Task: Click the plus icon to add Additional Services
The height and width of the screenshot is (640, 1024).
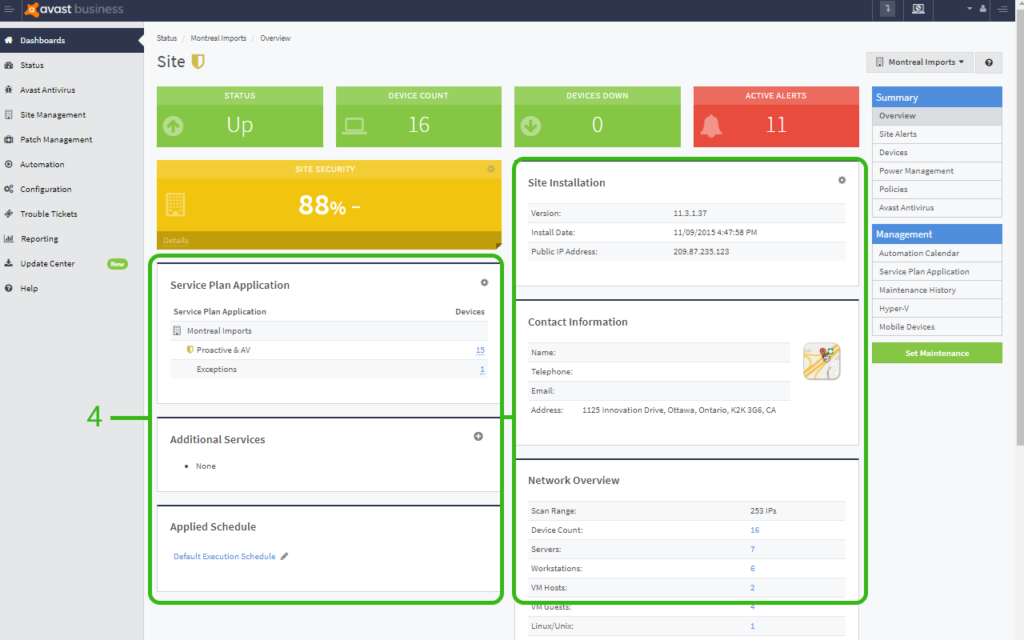Action: tap(478, 436)
